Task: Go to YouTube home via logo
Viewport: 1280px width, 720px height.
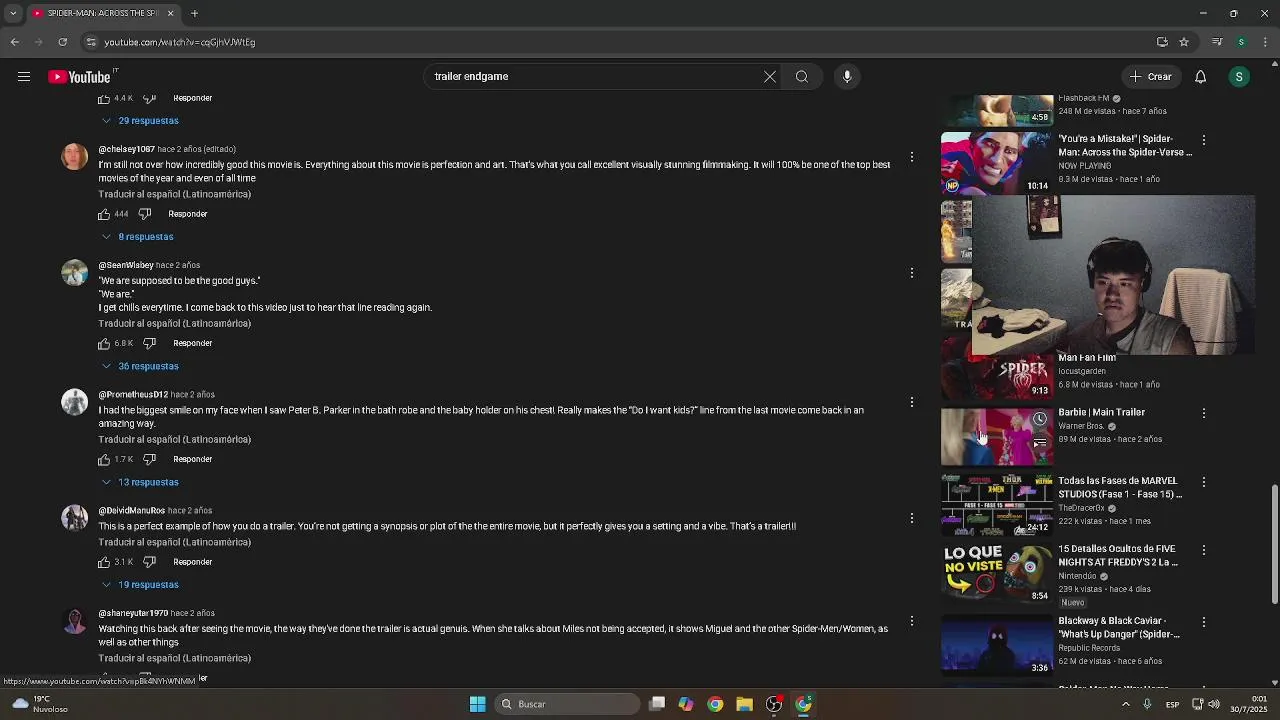Action: tap(80, 77)
